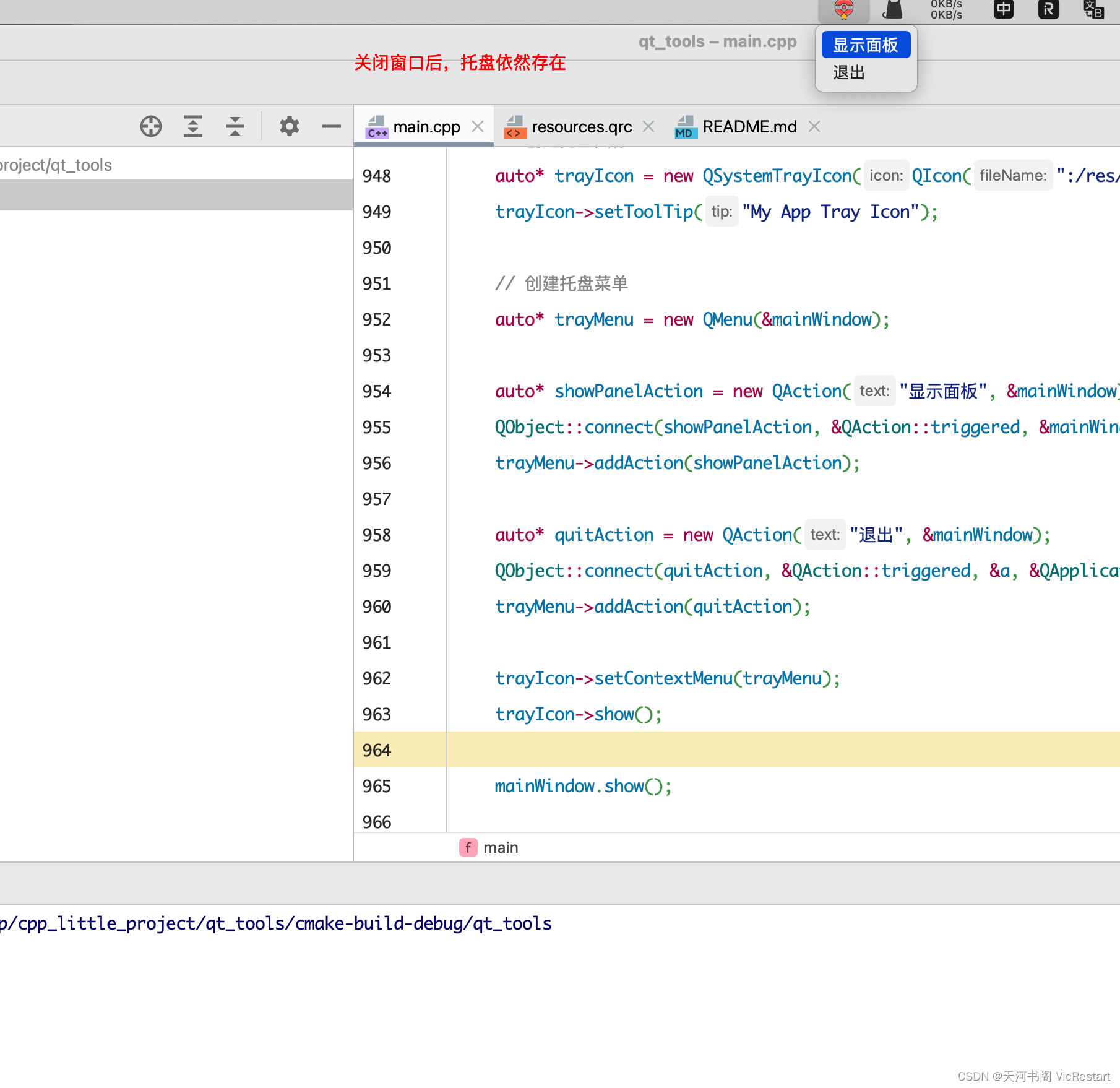Image resolution: width=1120 pixels, height=1088 pixels.
Task: Click the trayIcon->setToolTip line
Action: (x=717, y=212)
